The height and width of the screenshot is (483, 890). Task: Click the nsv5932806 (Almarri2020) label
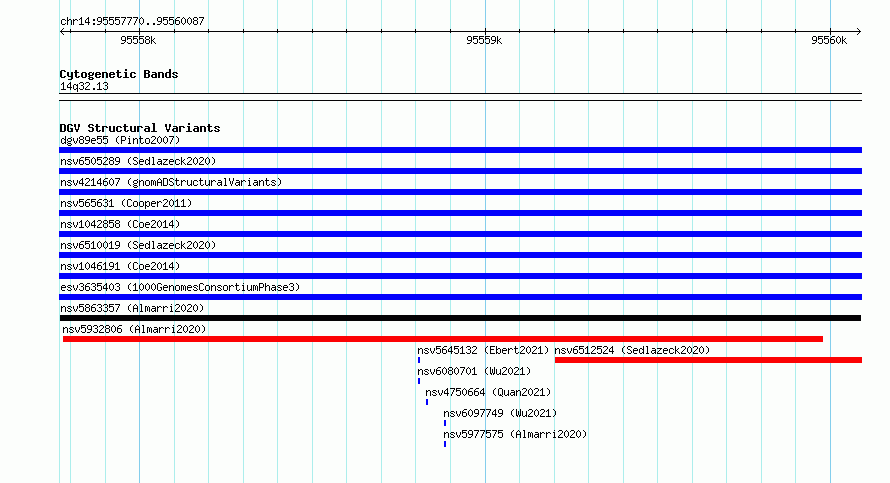click(134, 329)
